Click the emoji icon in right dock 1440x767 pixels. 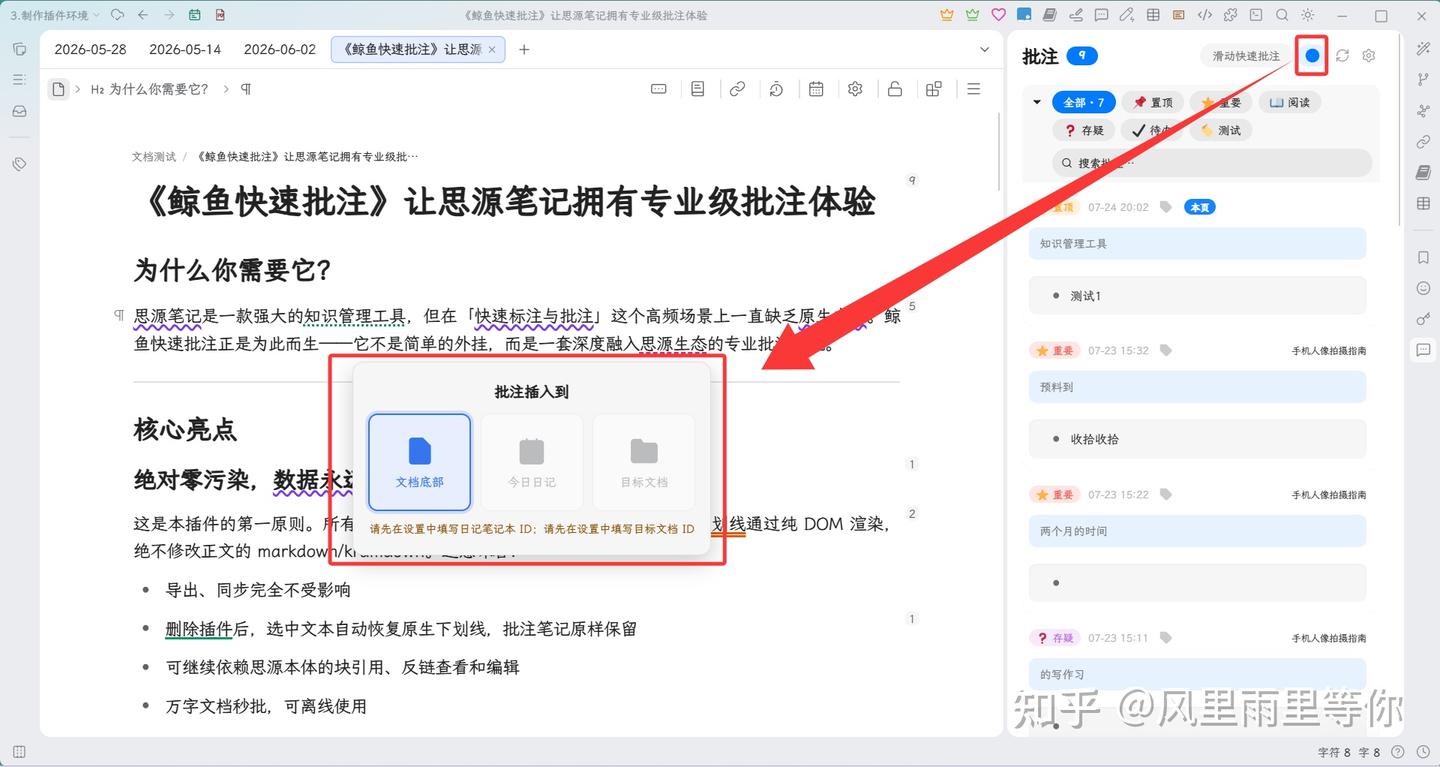click(1424, 288)
